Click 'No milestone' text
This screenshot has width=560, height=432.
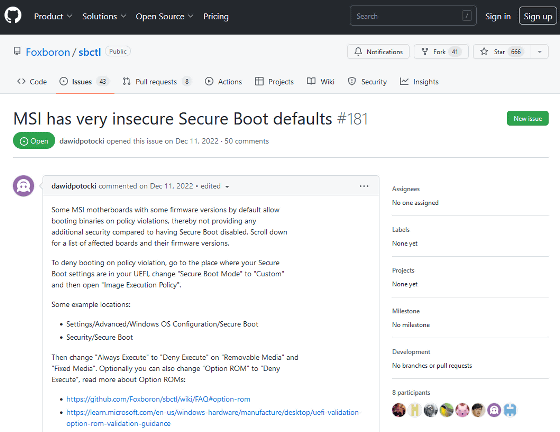(x=411, y=325)
